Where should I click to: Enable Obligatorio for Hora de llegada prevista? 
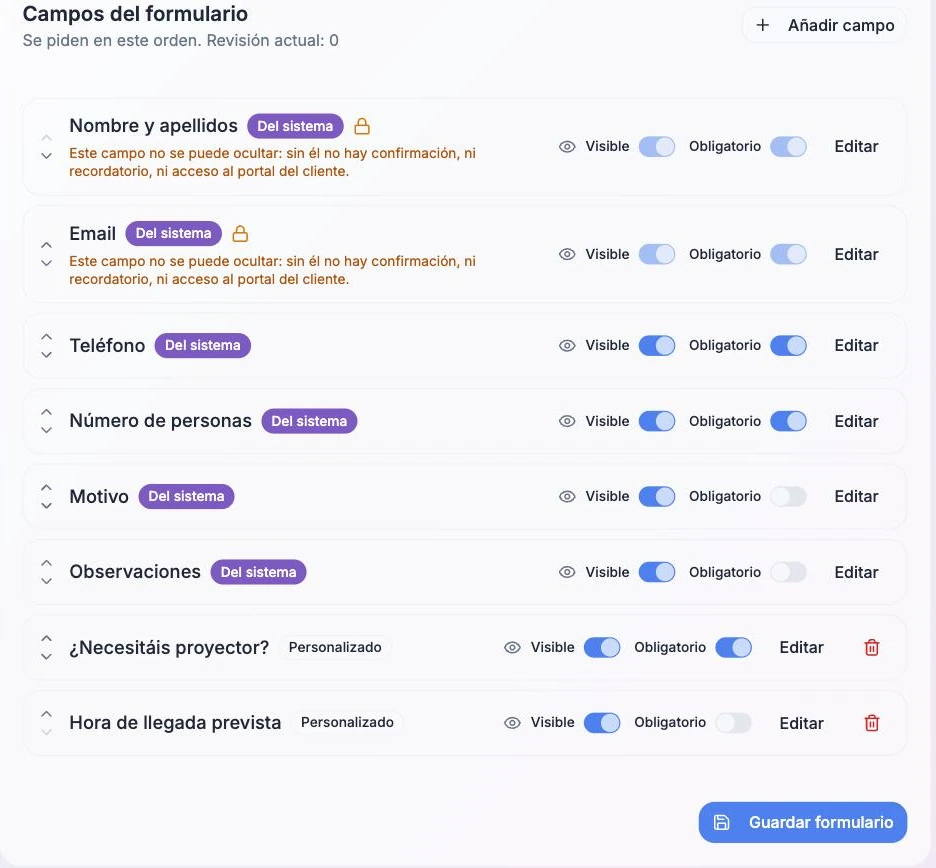(733, 723)
